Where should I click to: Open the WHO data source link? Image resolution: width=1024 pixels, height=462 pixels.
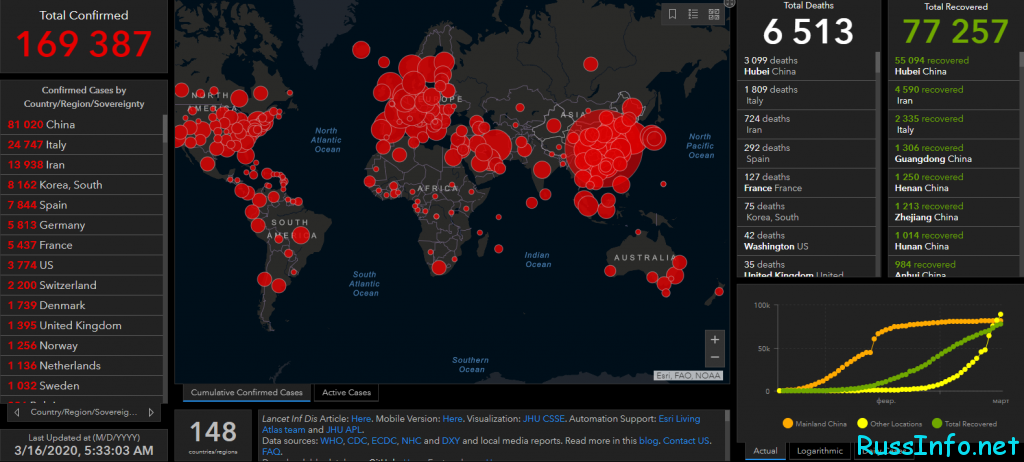(332, 440)
